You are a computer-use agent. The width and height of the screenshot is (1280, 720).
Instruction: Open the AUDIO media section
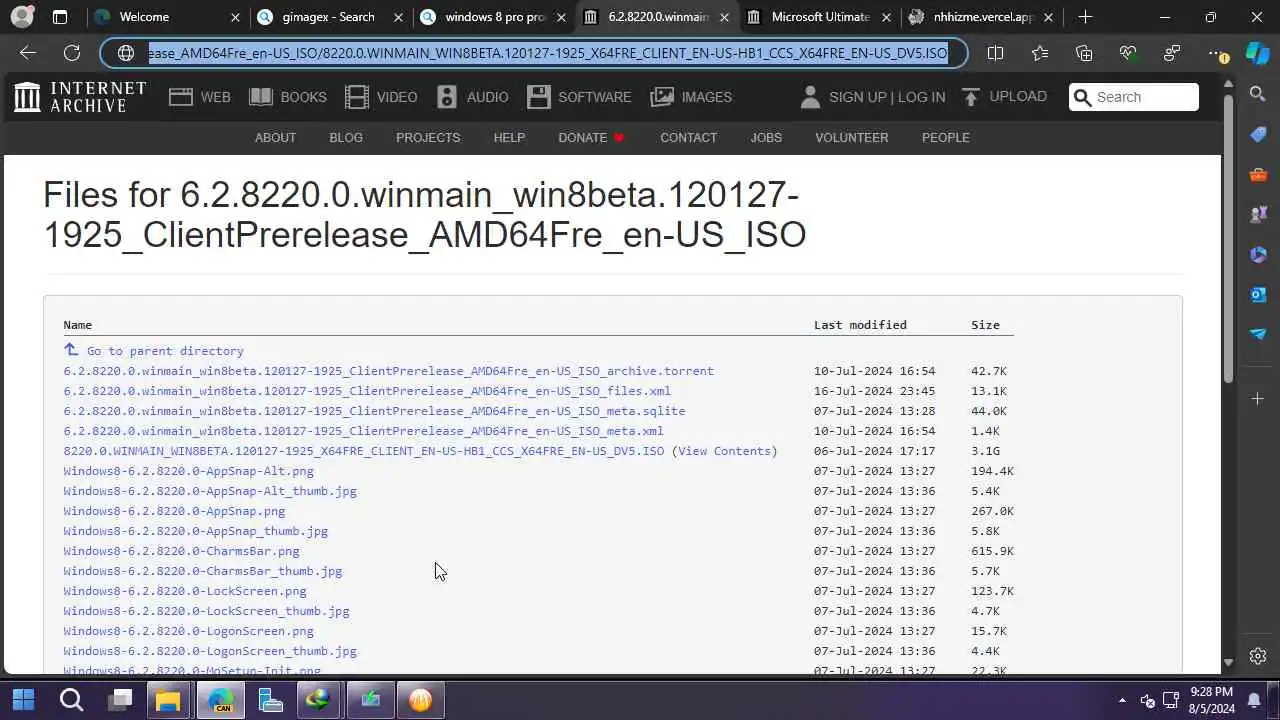(x=472, y=97)
